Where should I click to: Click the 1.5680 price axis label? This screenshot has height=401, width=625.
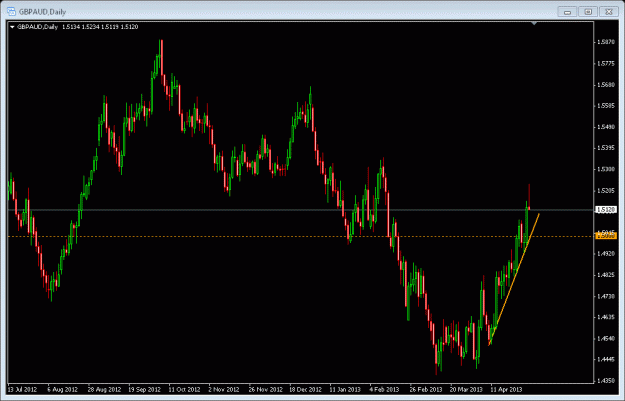tap(606, 85)
